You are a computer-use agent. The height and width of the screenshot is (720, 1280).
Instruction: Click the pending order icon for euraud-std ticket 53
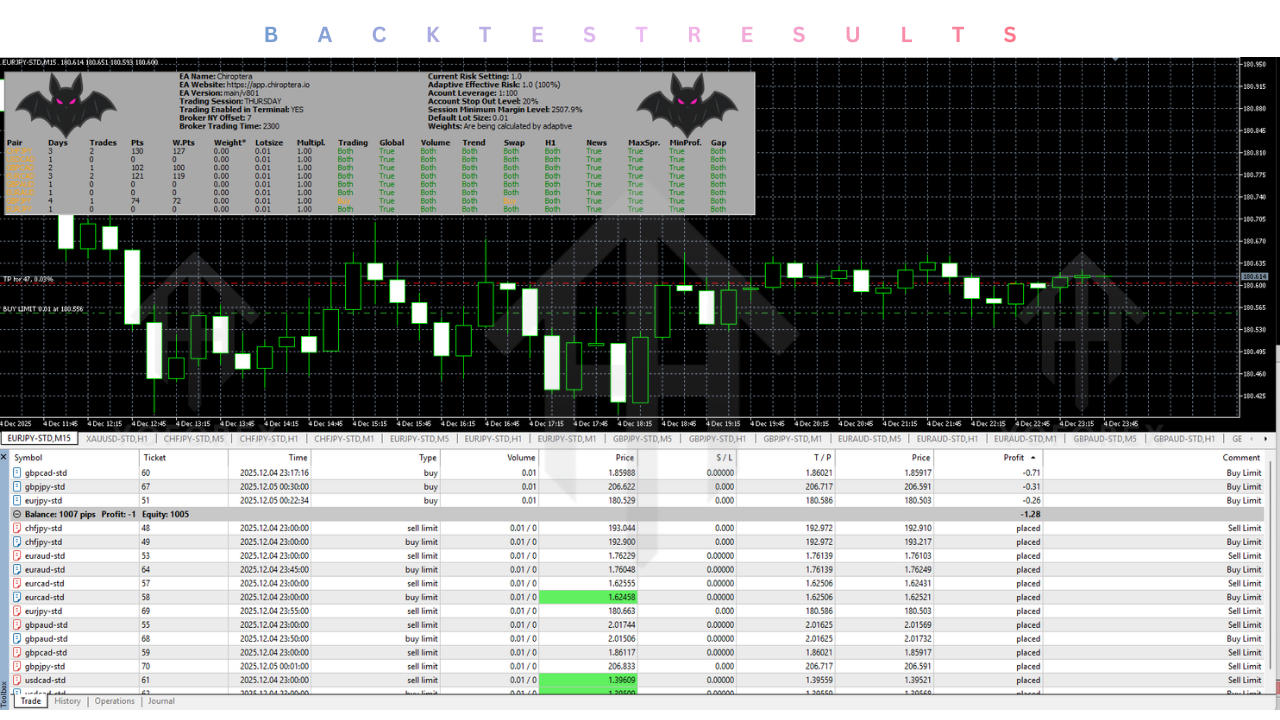pyautogui.click(x=16, y=555)
